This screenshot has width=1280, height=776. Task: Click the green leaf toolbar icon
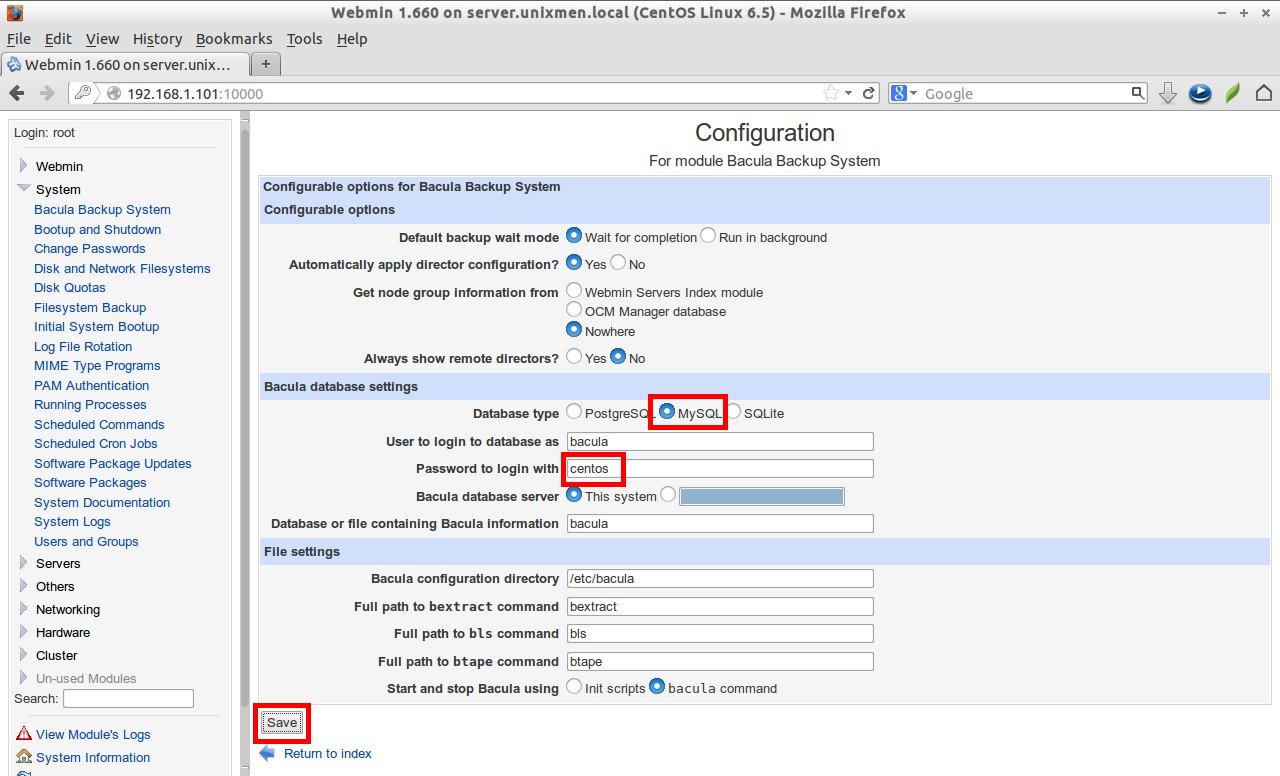pos(1233,93)
